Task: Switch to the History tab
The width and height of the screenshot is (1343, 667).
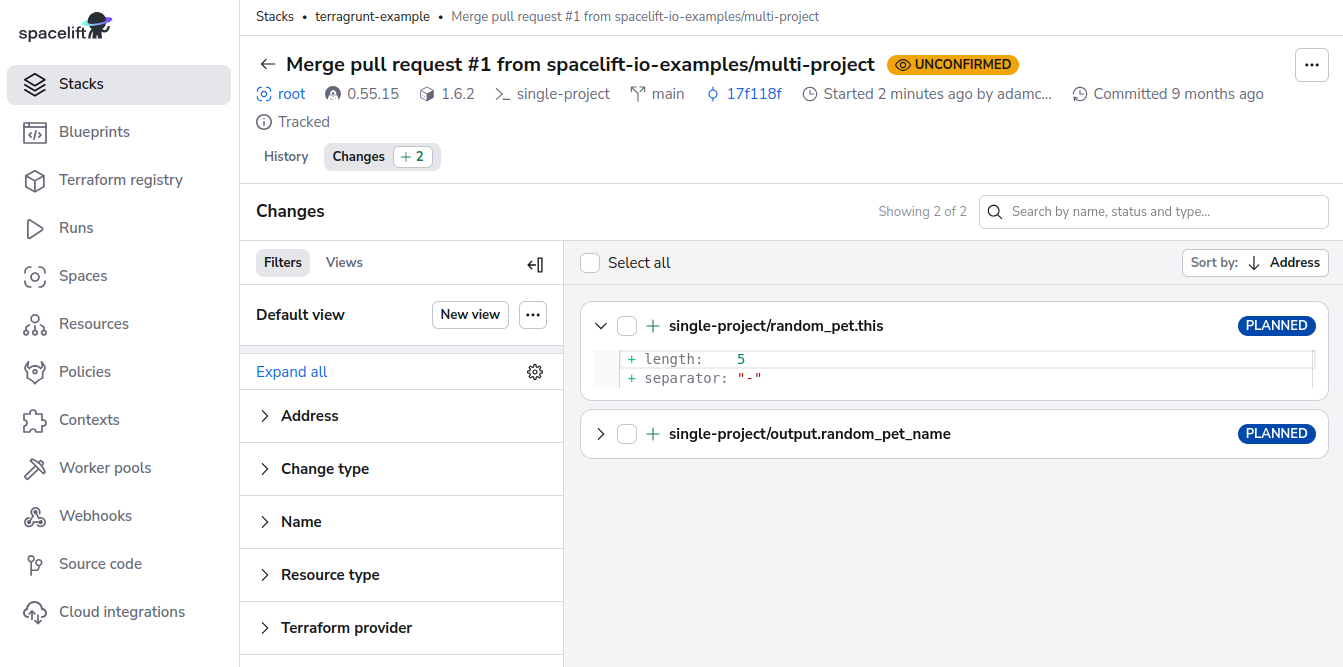Action: 286,156
